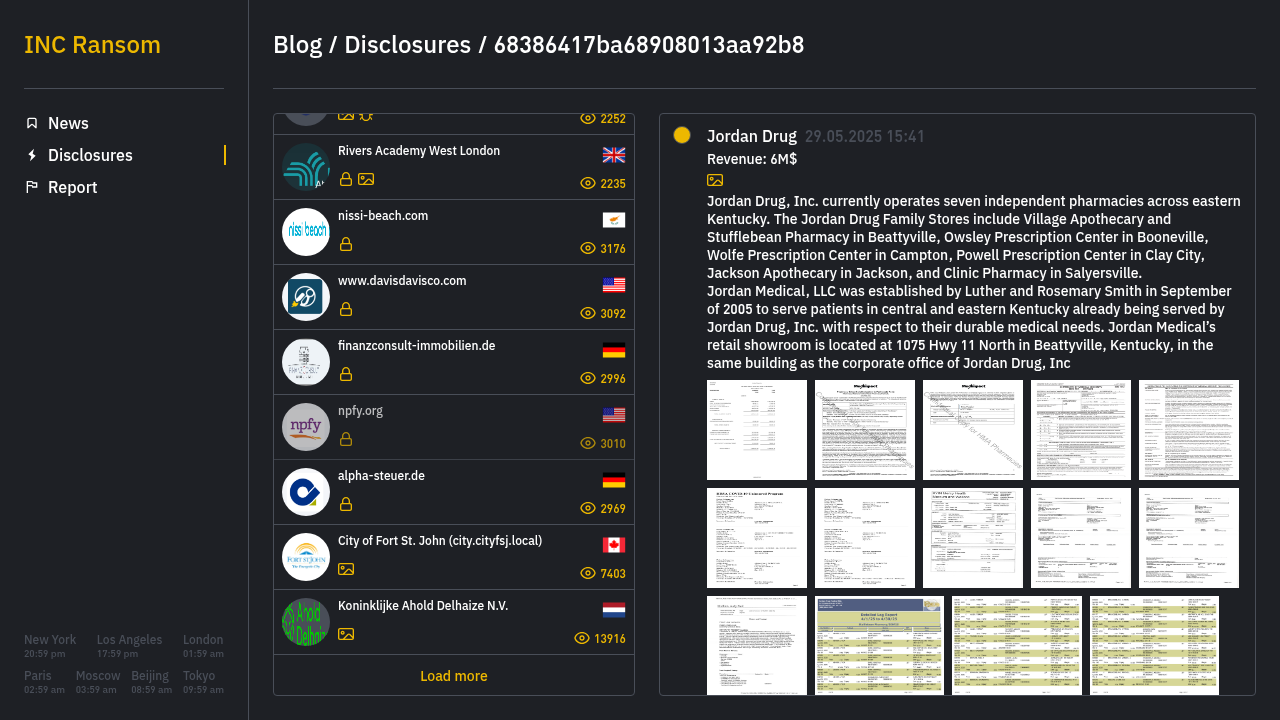
Task: Click the eye icon beside 7403 views
Action: pos(588,573)
